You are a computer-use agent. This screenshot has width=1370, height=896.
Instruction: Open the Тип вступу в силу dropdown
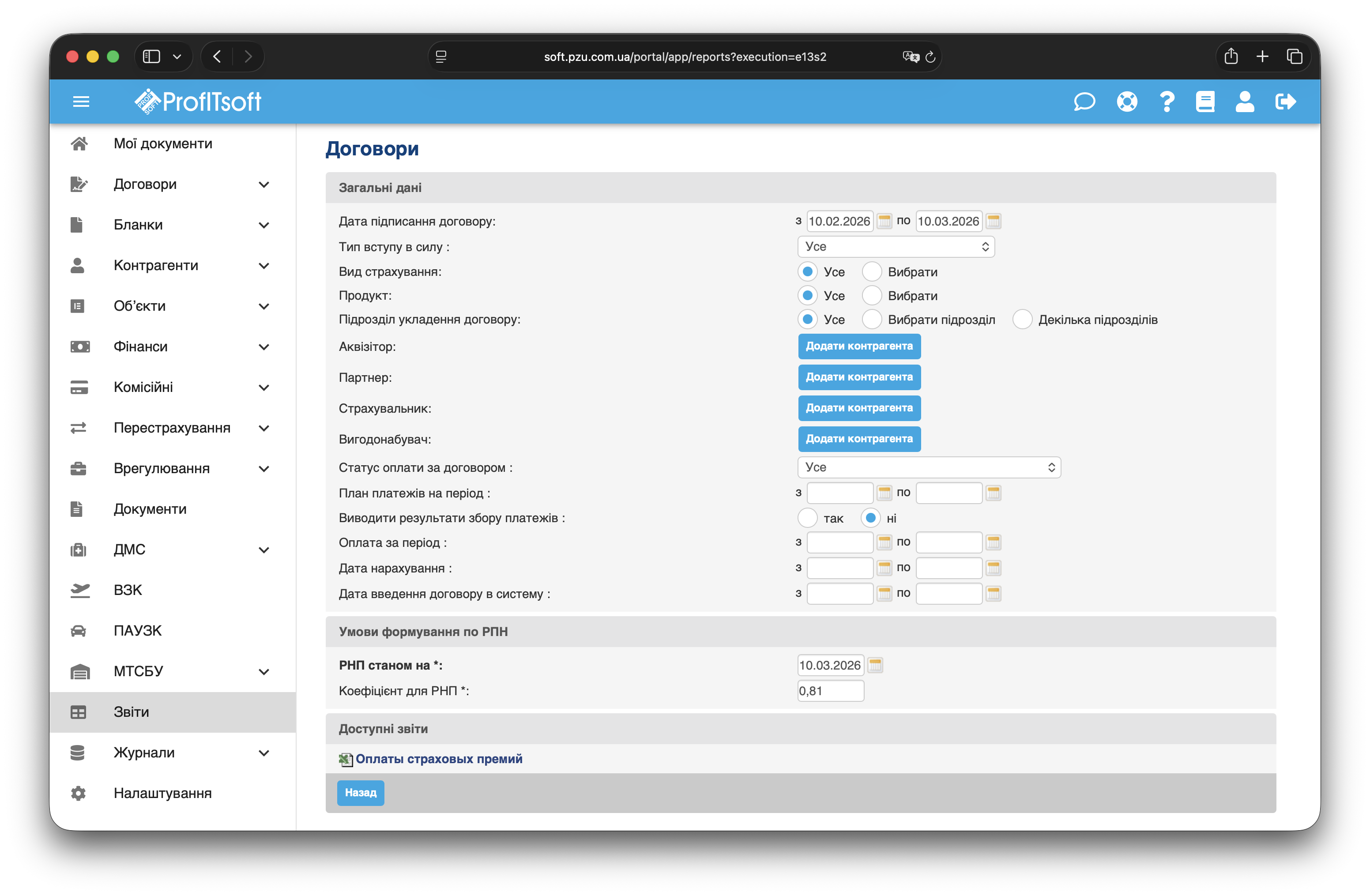click(896, 247)
